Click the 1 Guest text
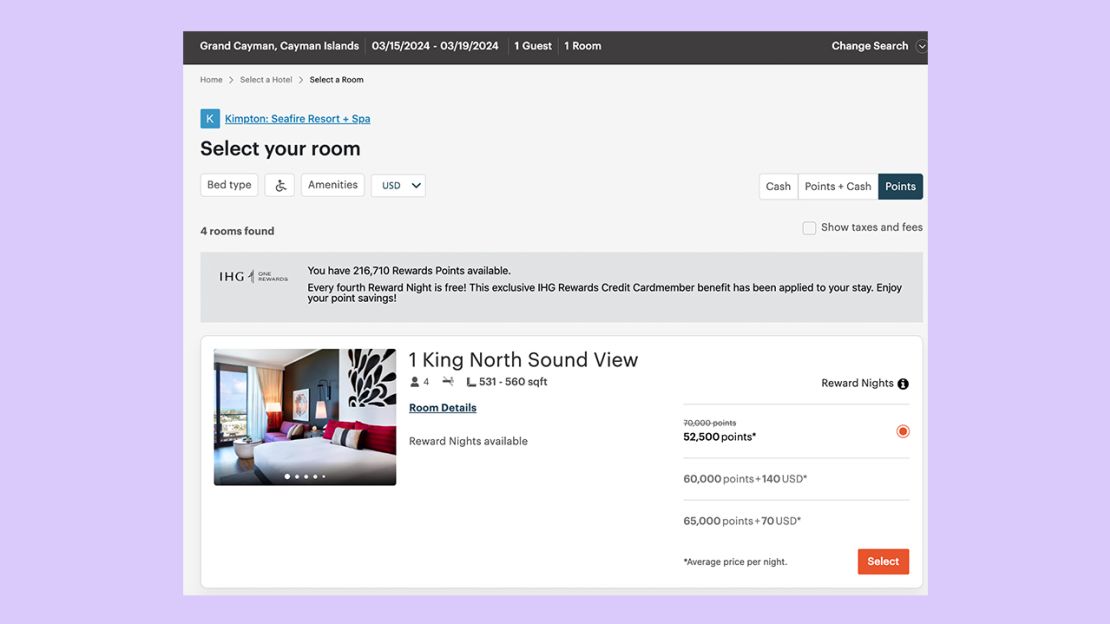 (532, 46)
